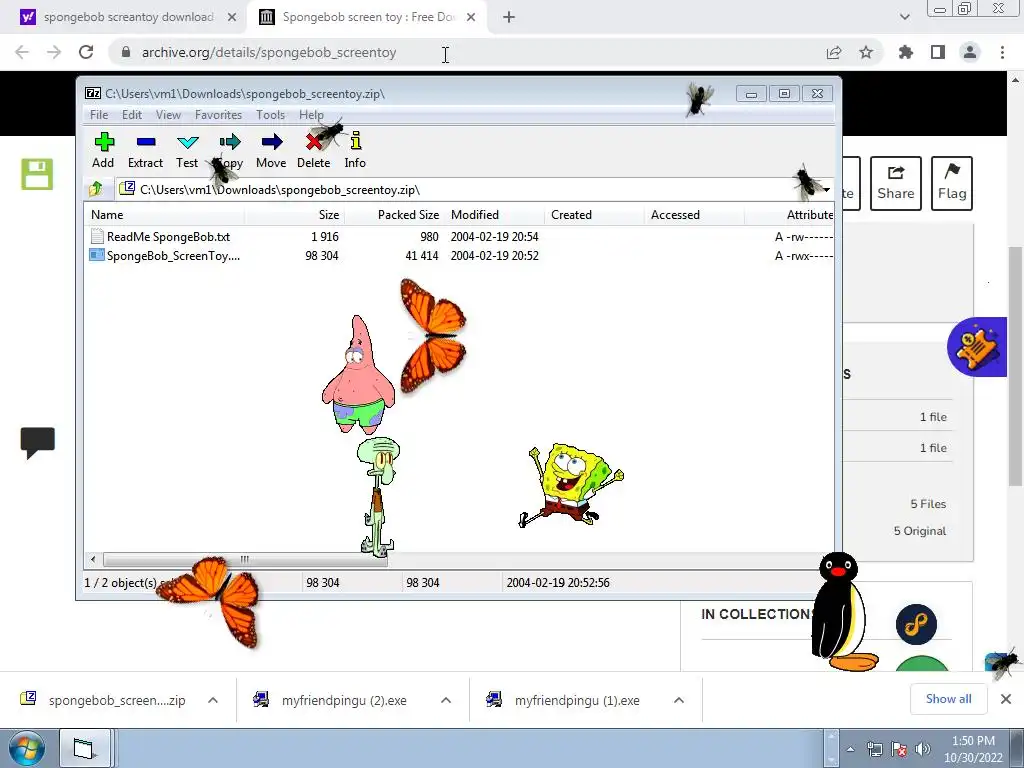
Task: Click the Share button on archive.org page
Action: coord(895,183)
